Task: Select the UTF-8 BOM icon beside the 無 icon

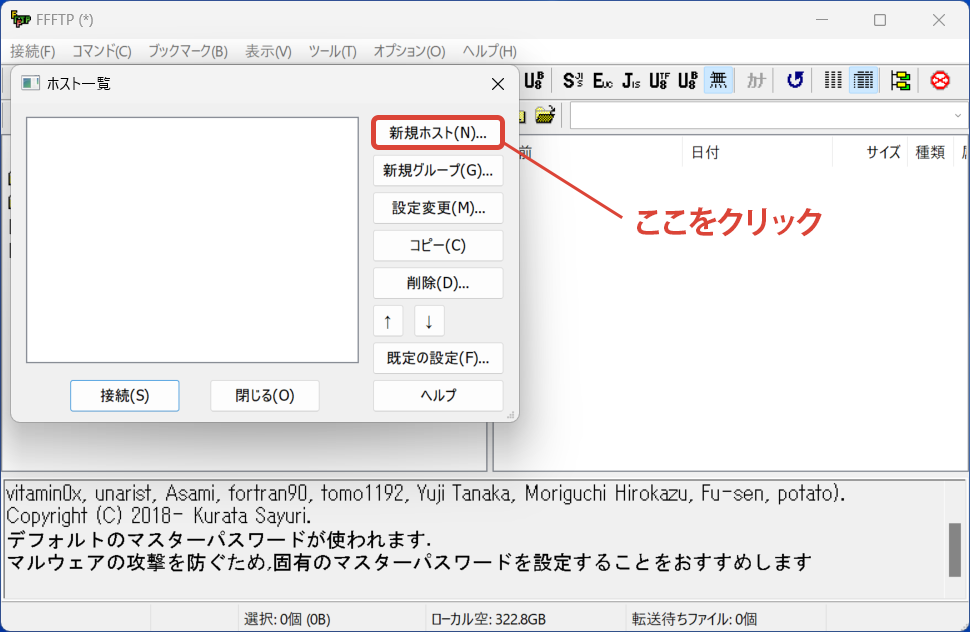Action: 687,80
